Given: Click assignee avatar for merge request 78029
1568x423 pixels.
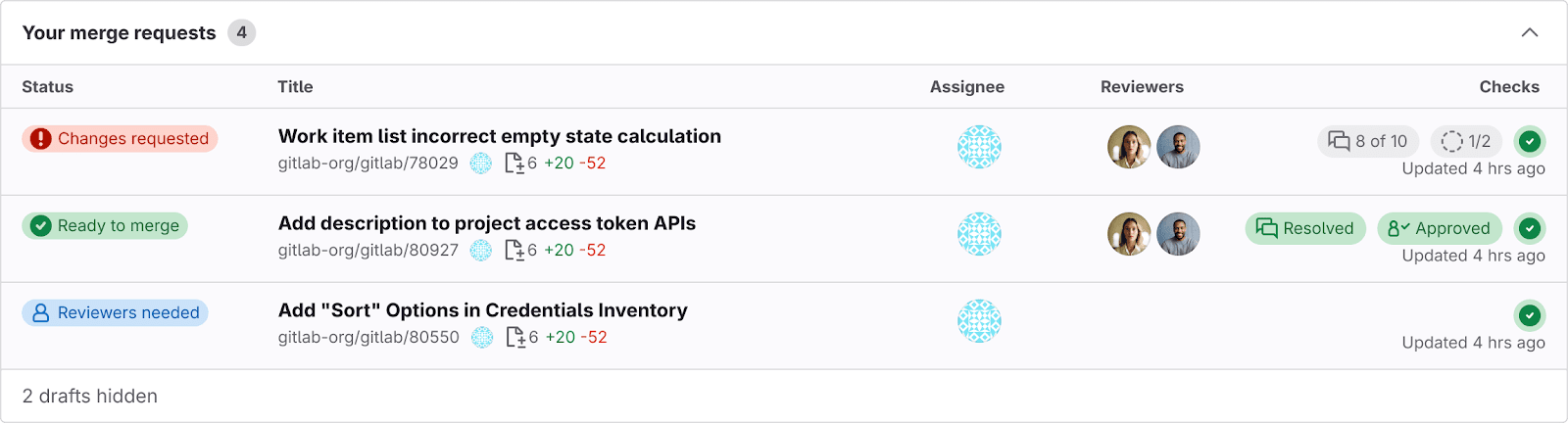Looking at the screenshot, I should (979, 147).
